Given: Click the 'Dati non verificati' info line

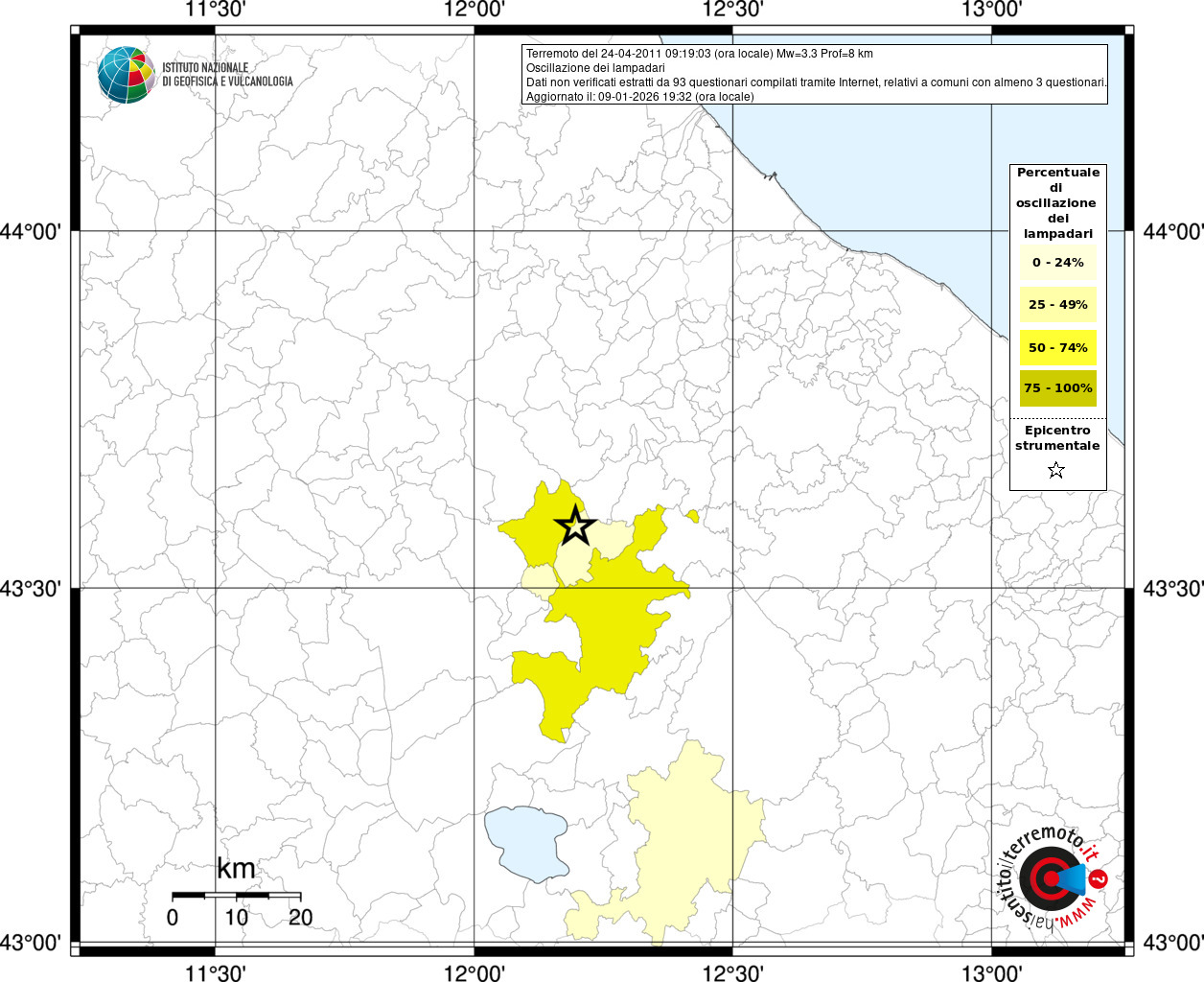Looking at the screenshot, I should (817, 82).
